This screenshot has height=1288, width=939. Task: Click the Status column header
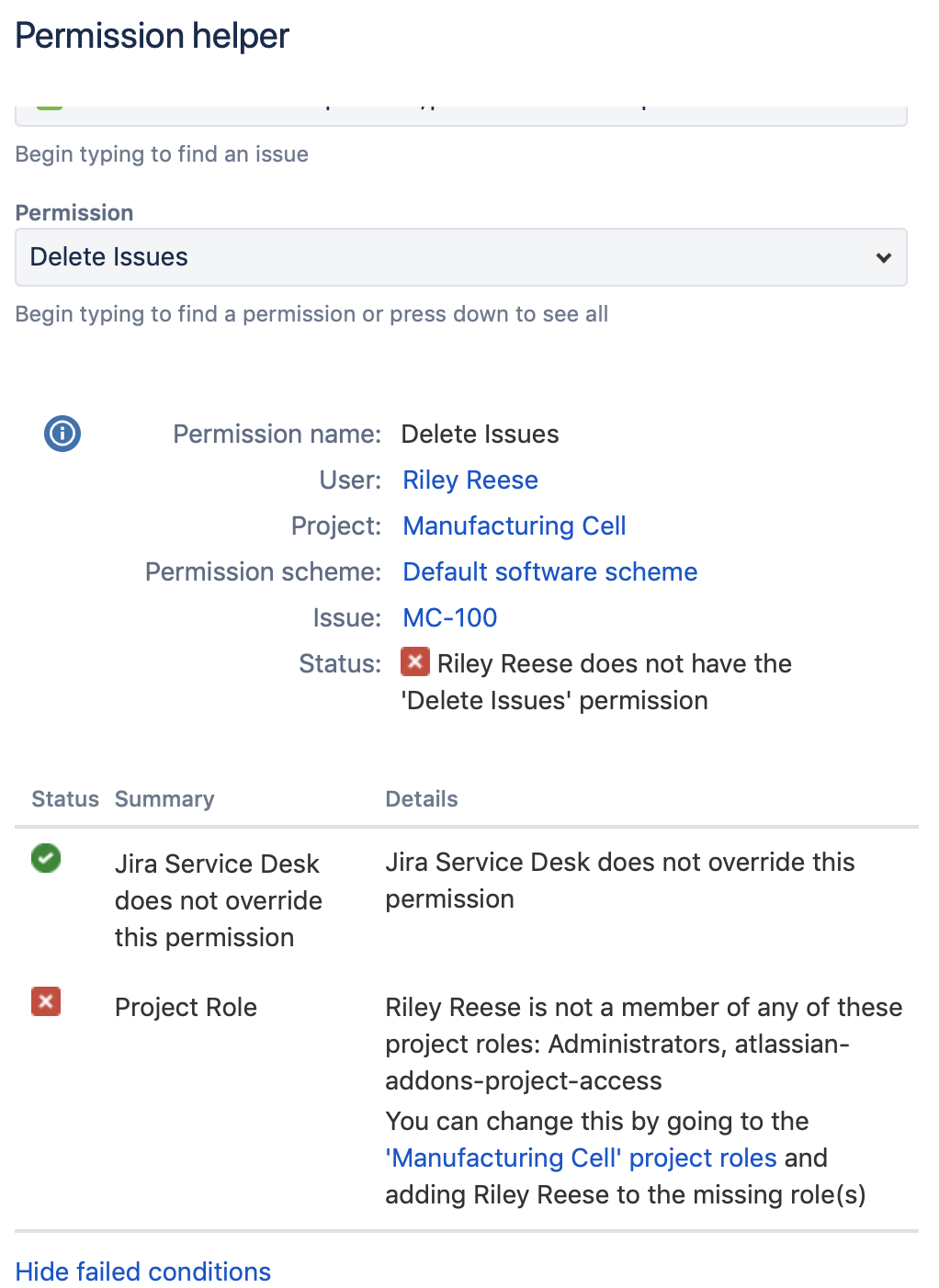[x=65, y=798]
